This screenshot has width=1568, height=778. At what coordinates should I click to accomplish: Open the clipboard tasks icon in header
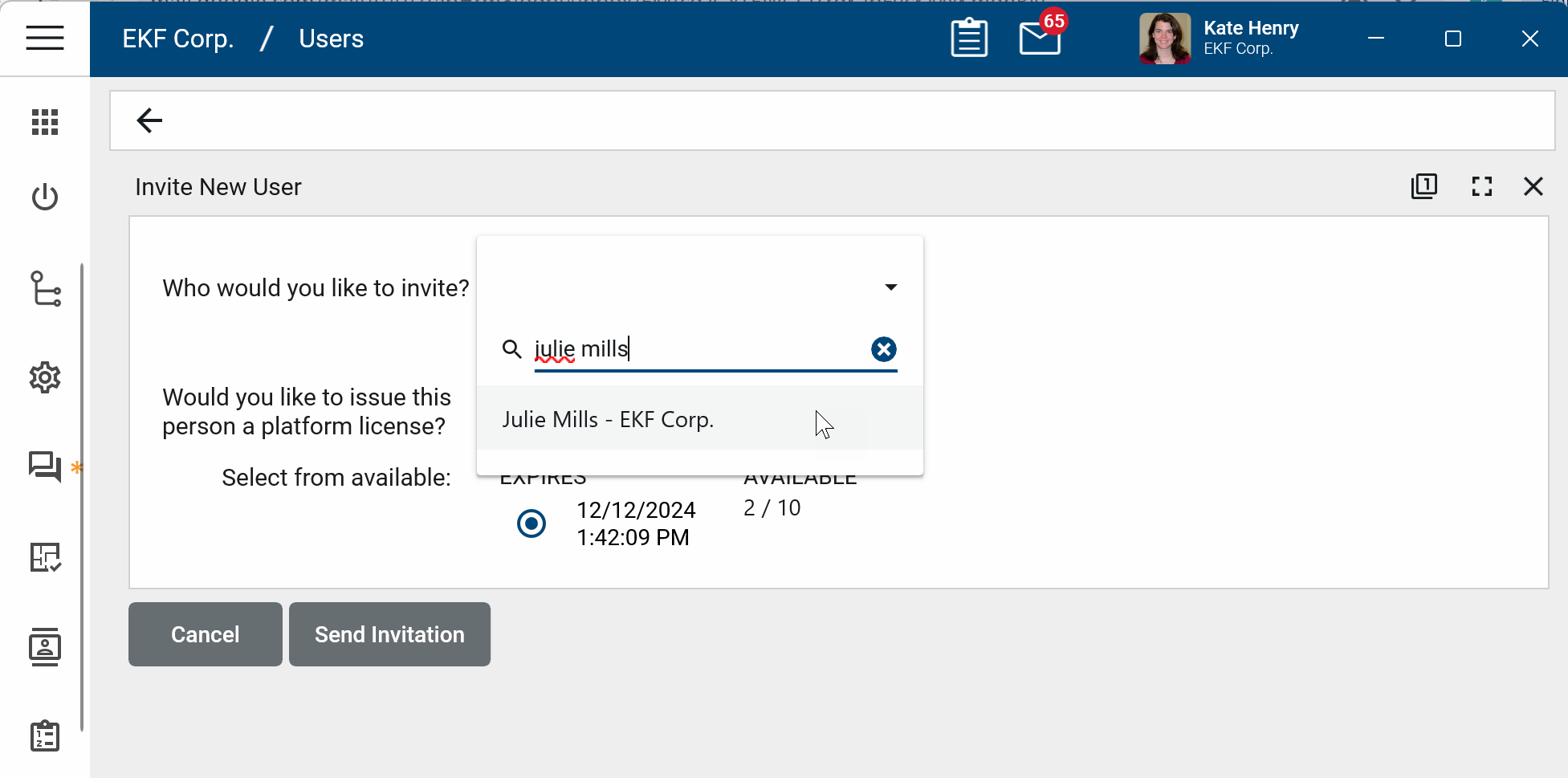coord(969,38)
